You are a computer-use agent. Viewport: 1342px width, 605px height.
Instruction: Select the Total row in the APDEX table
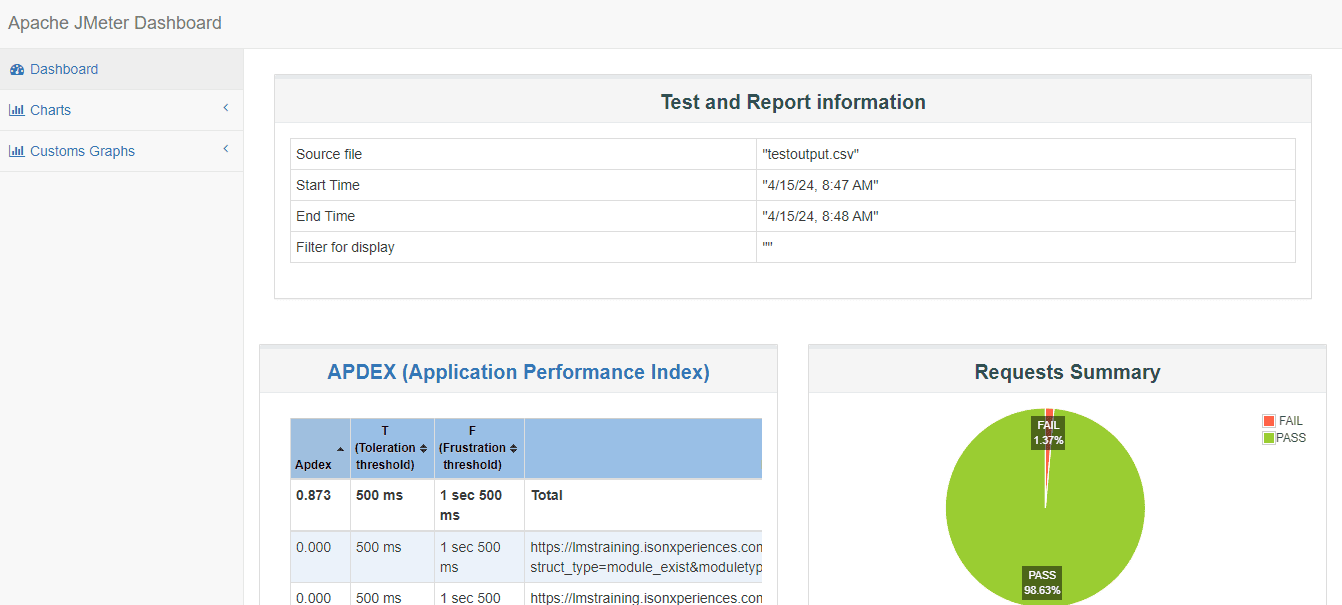(x=547, y=496)
